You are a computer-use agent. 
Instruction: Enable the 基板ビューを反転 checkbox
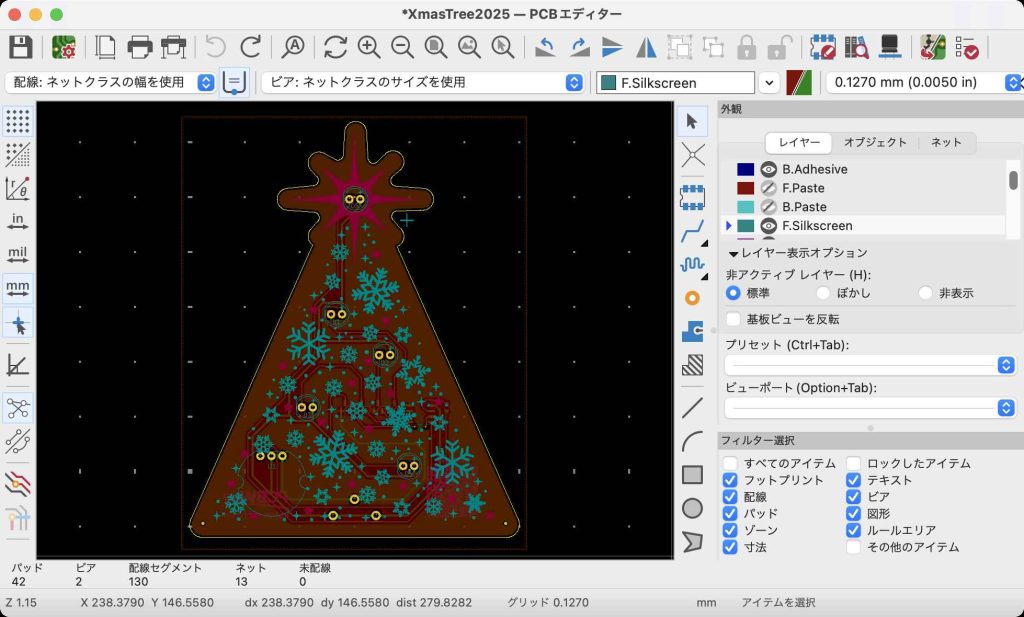click(x=734, y=319)
